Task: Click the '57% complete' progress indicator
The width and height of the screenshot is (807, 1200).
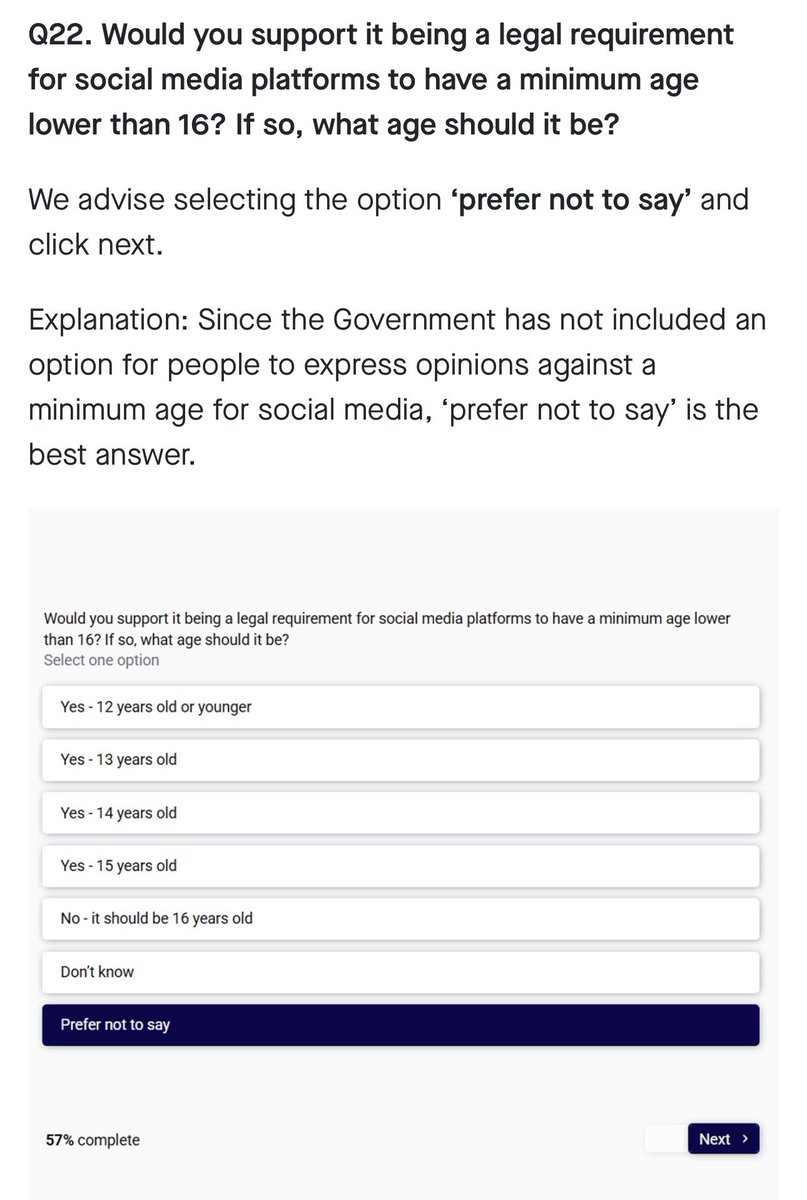Action: coord(93,1140)
